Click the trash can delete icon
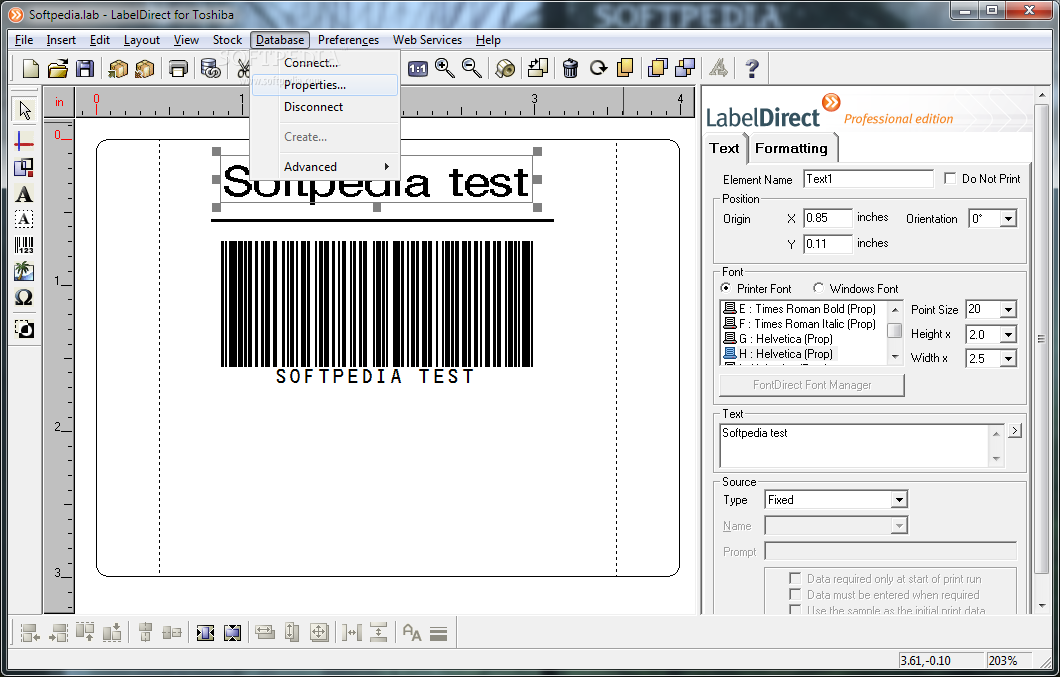Screen dimensions: 1060x677 (x=571, y=68)
